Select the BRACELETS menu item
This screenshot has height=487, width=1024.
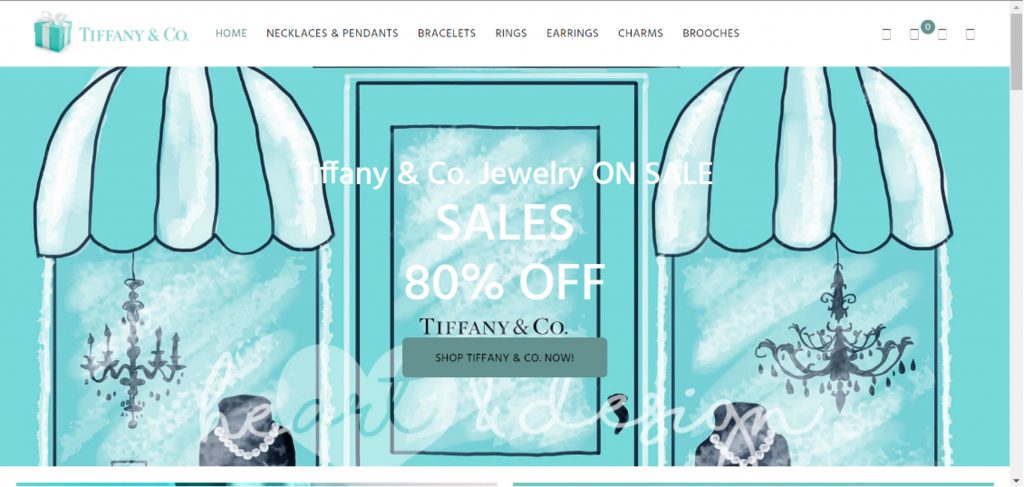point(447,33)
